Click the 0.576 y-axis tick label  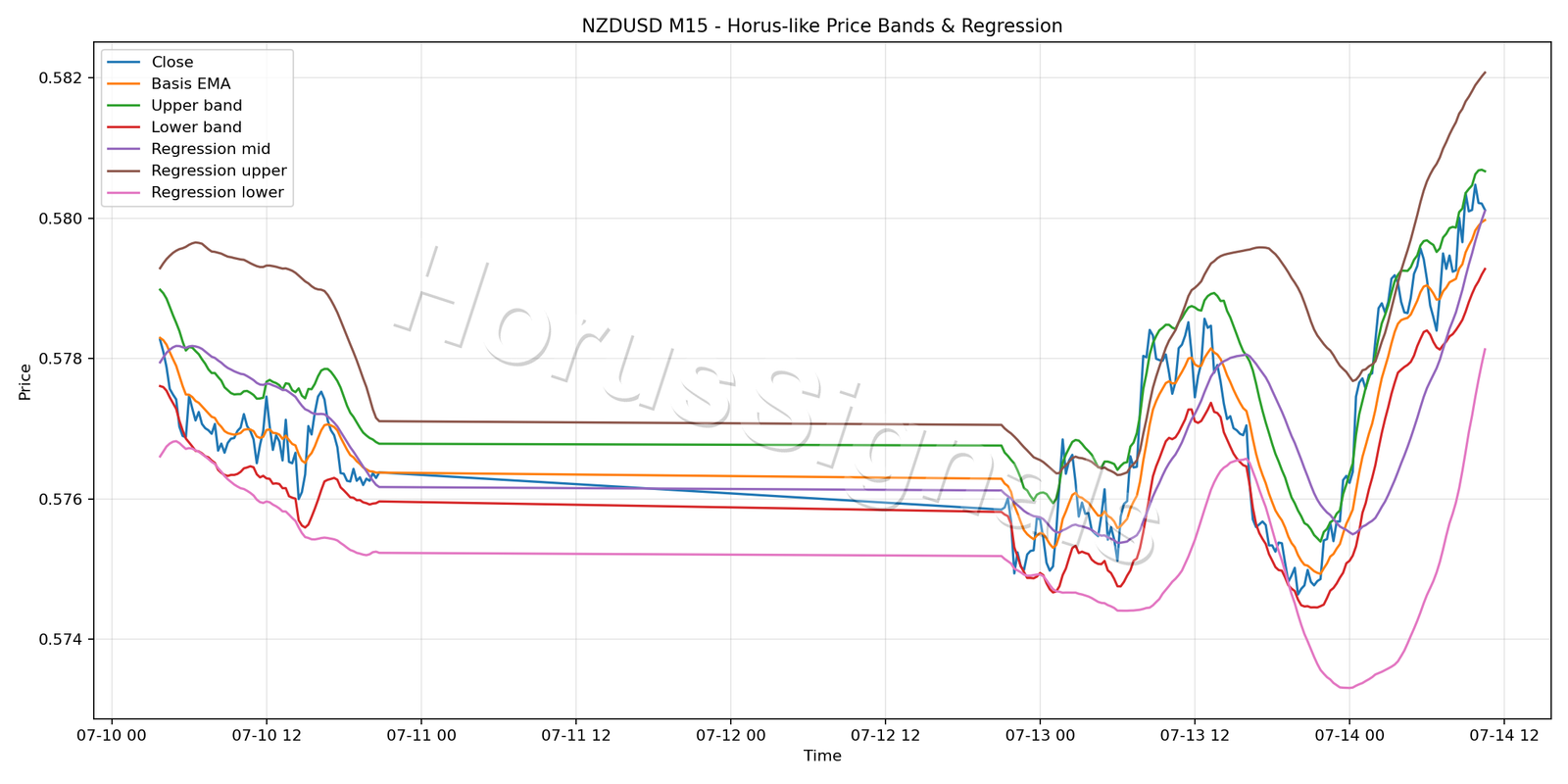point(61,500)
